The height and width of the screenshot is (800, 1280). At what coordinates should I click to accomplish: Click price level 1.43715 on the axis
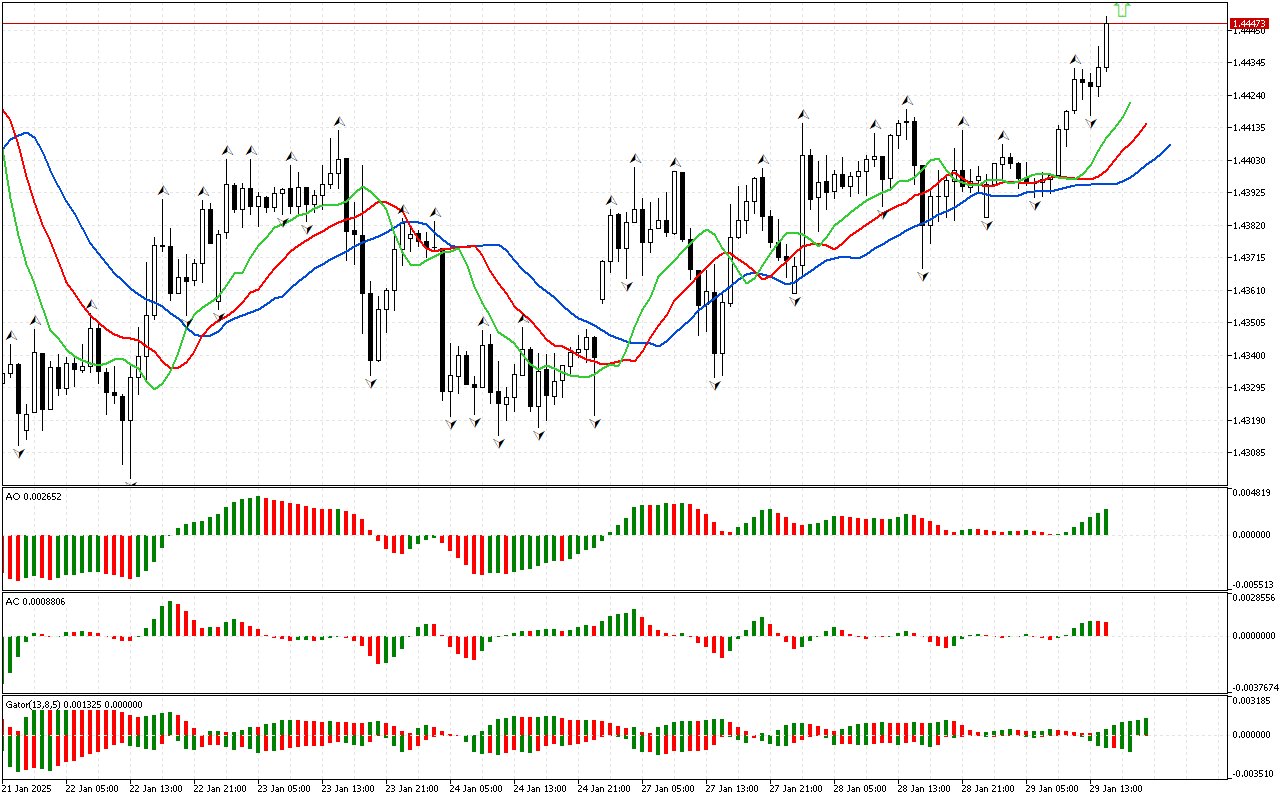point(1250,258)
